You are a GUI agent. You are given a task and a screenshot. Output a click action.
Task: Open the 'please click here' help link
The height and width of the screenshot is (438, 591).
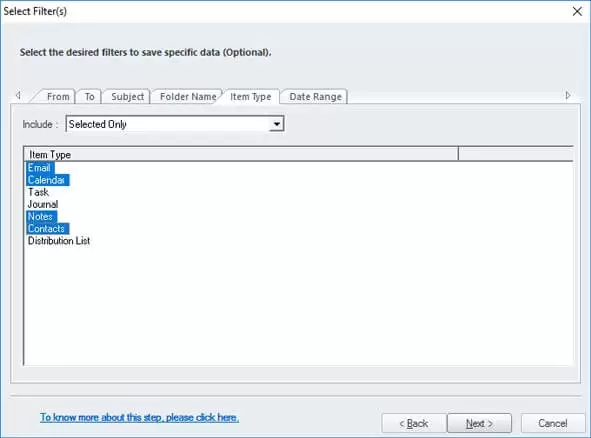(139, 417)
